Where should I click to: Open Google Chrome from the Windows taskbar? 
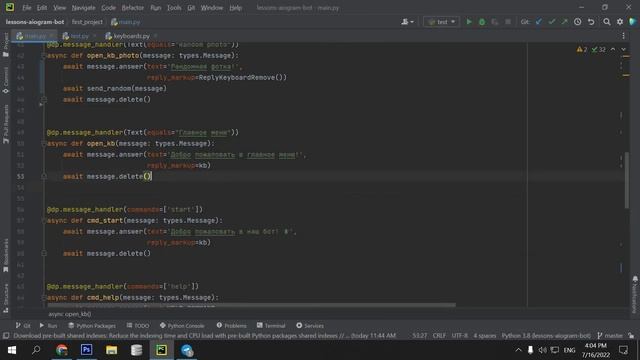coord(62,350)
